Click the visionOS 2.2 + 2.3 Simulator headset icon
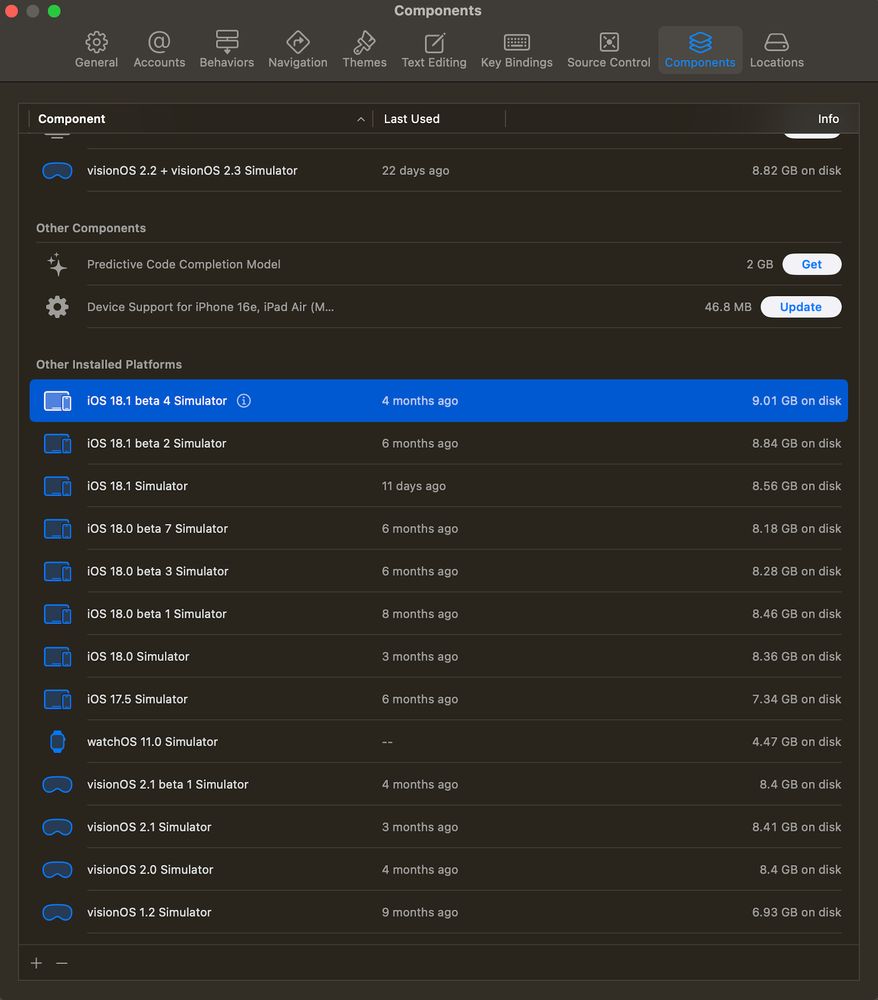This screenshot has height=1000, width=878. click(x=57, y=171)
